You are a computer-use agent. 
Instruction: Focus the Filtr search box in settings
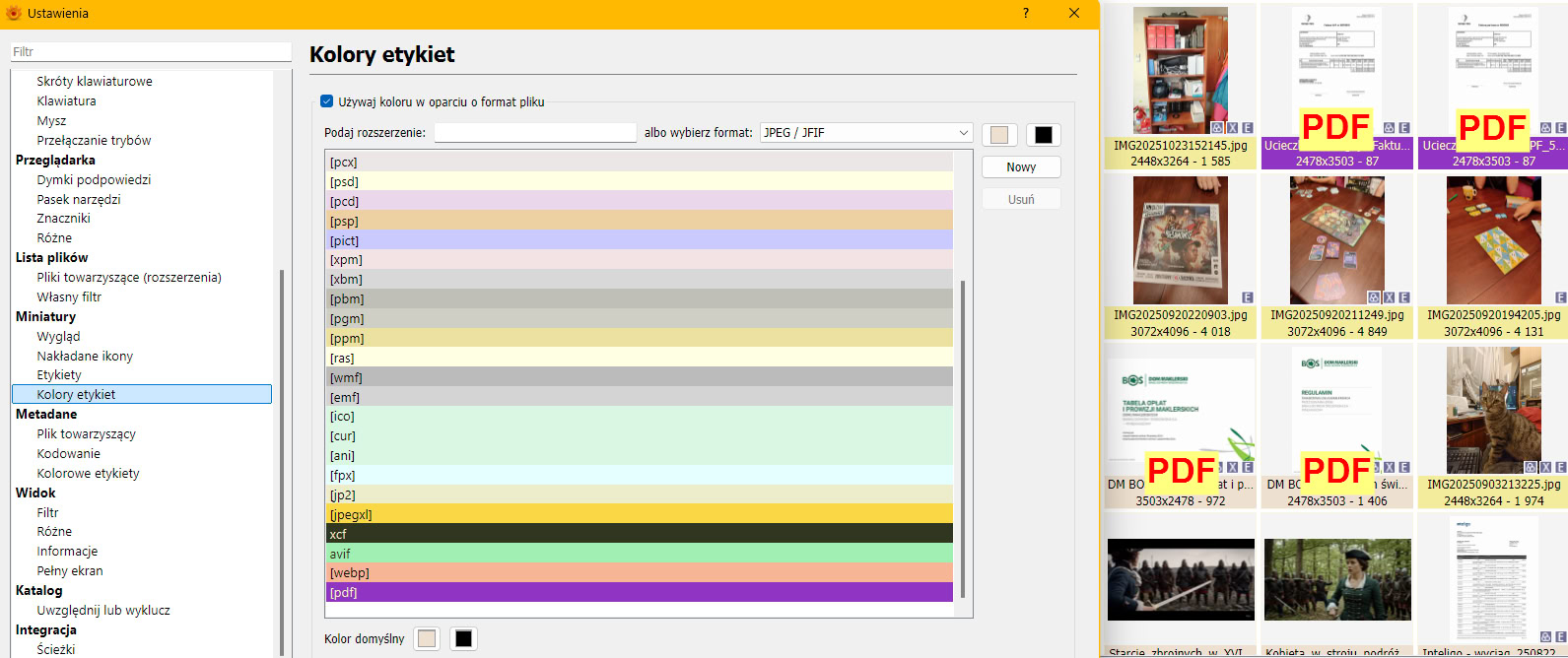pyautogui.click(x=151, y=51)
